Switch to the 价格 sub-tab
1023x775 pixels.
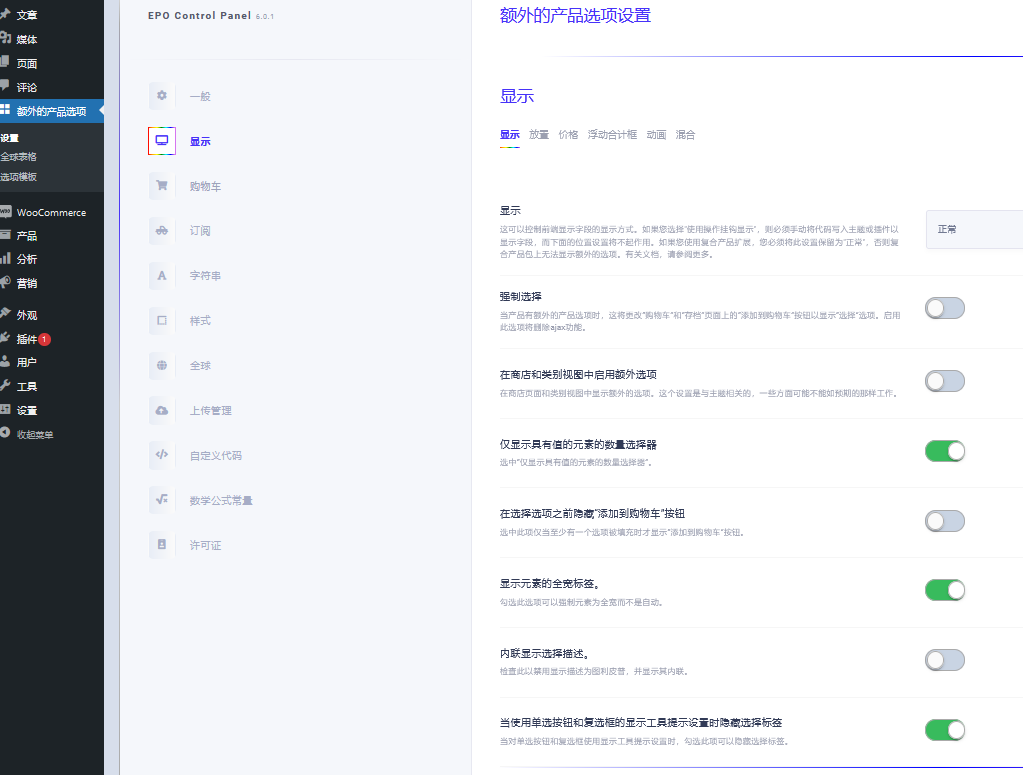coord(568,135)
